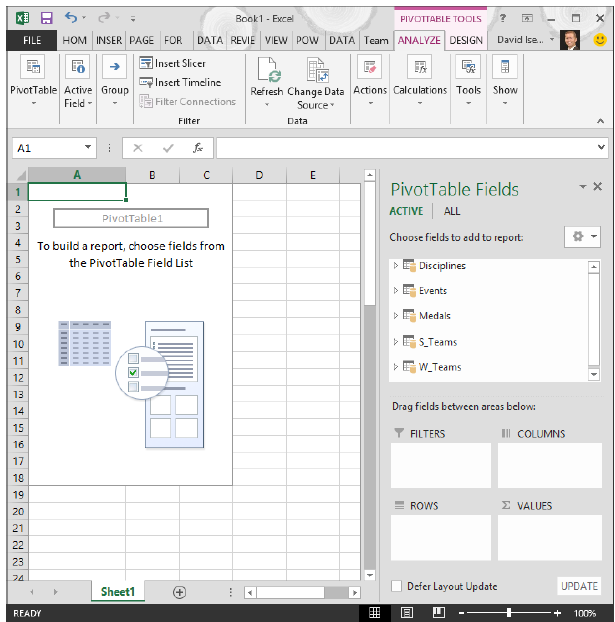The height and width of the screenshot is (622, 615).
Task: Select the ANALYZE tab
Action: coord(419,40)
